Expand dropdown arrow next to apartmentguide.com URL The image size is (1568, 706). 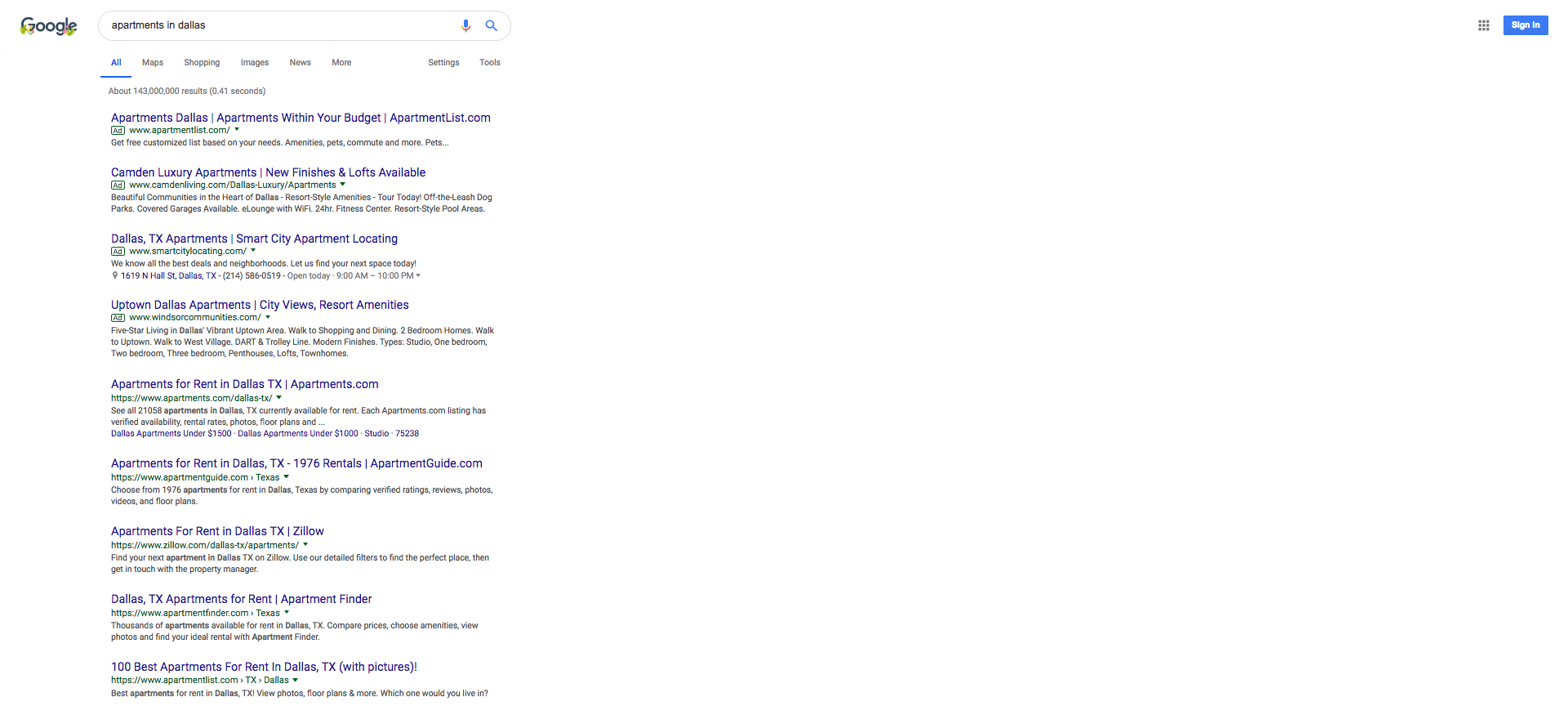286,476
